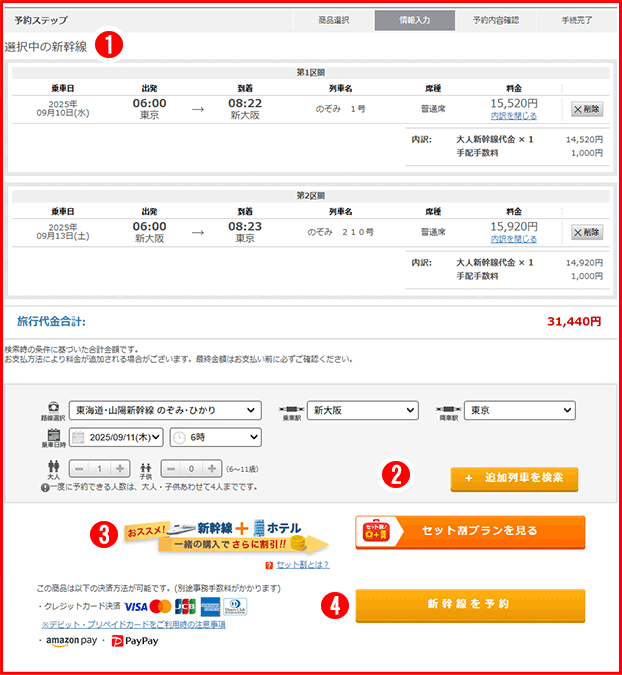Open the arrival station dropdown 東京
The image size is (622, 675).
click(x=520, y=410)
